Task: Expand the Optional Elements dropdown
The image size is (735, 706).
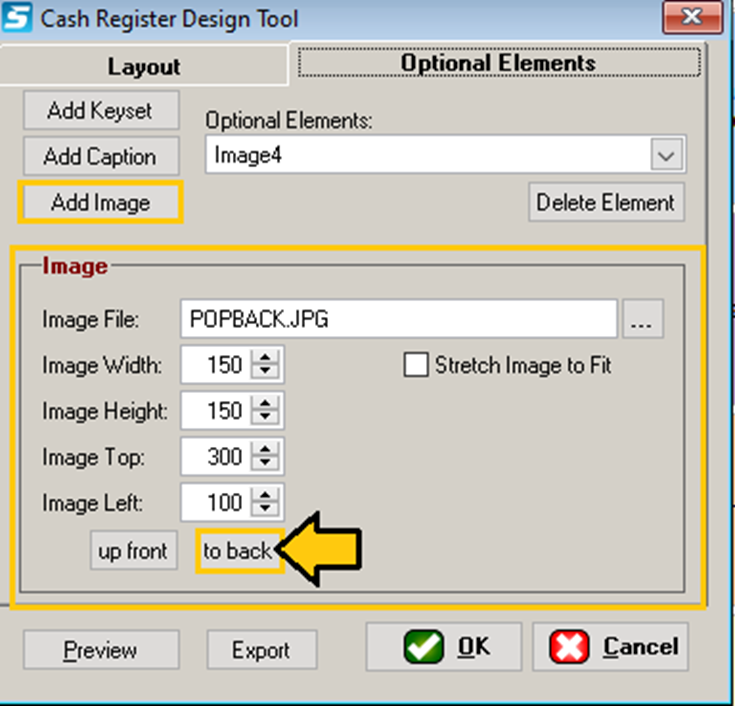Action: click(x=666, y=156)
